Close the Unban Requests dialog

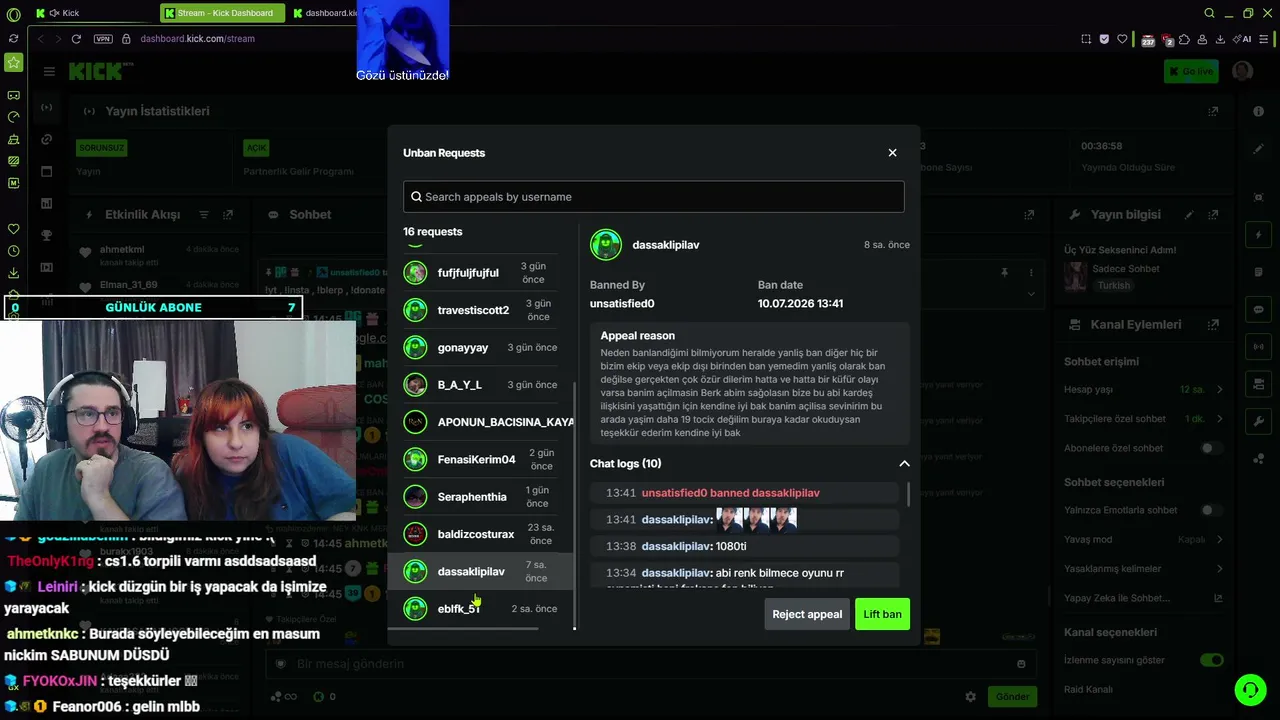892,153
